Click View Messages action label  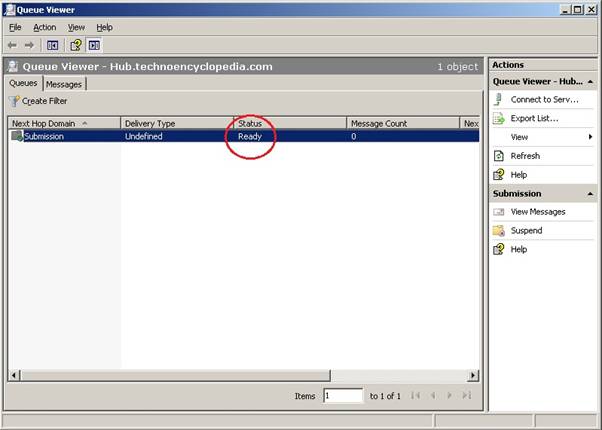(538, 212)
